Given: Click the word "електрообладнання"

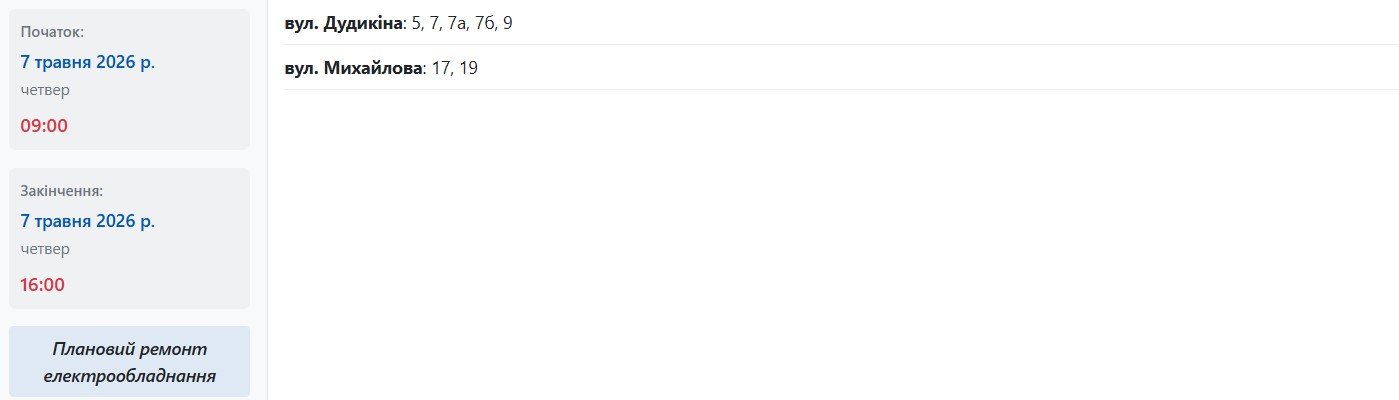Looking at the screenshot, I should [x=130, y=377].
